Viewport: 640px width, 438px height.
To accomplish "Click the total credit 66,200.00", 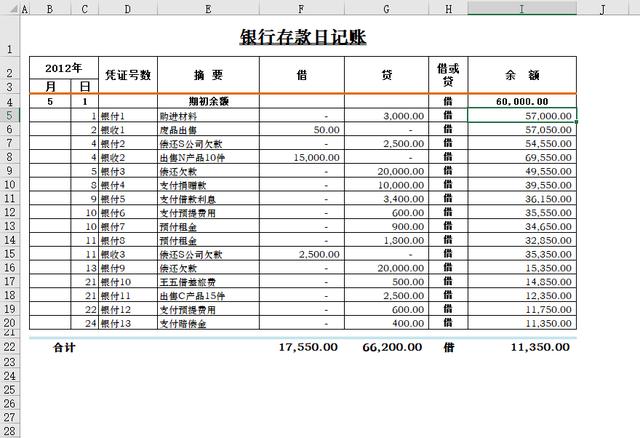I will (392, 347).
